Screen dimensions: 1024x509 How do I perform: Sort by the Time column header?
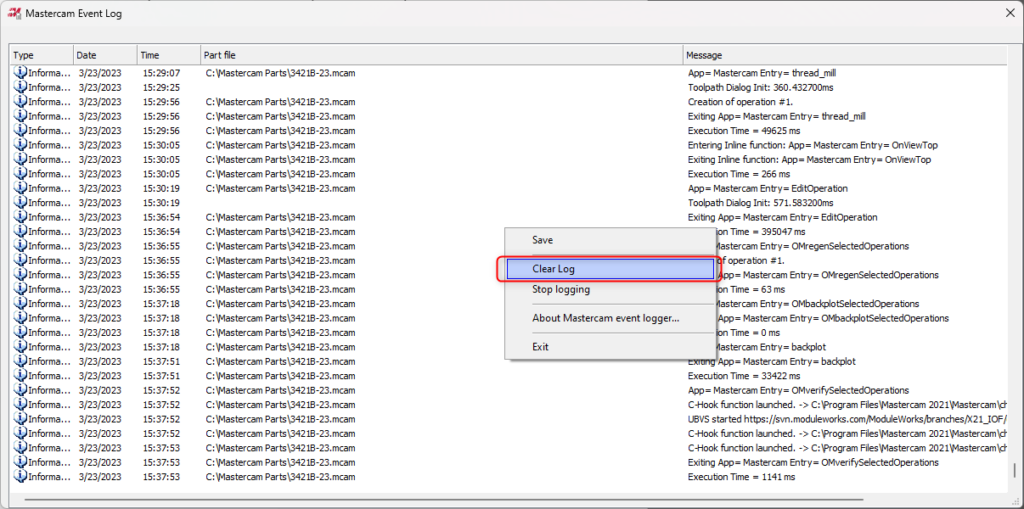pos(168,56)
